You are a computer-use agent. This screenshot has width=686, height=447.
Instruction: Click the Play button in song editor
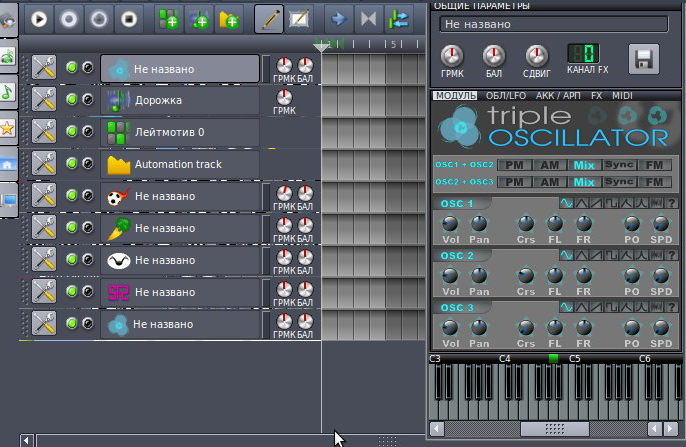pyautogui.click(x=39, y=19)
